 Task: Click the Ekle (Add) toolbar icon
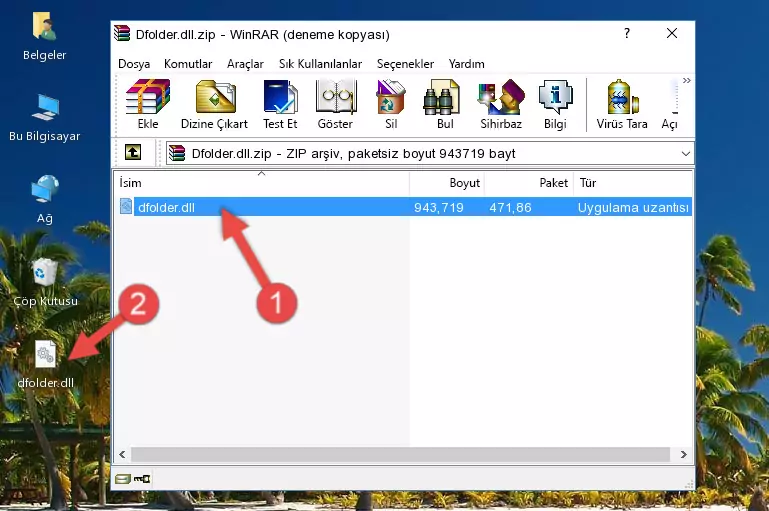click(148, 104)
